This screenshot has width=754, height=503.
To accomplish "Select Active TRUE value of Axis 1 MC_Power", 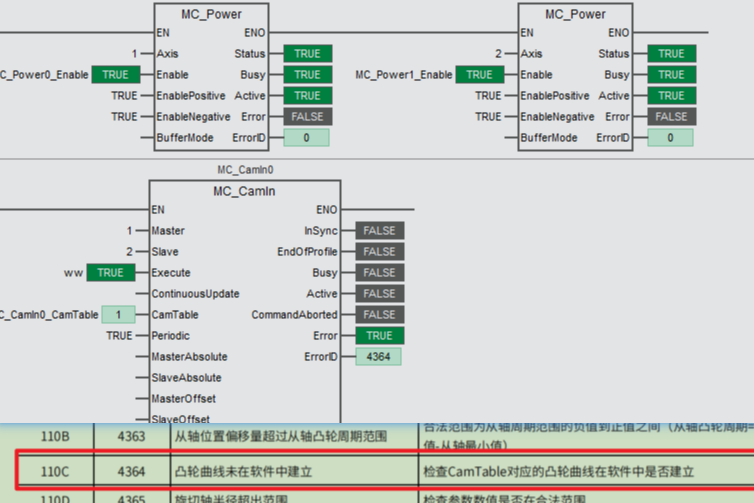I will (308, 96).
